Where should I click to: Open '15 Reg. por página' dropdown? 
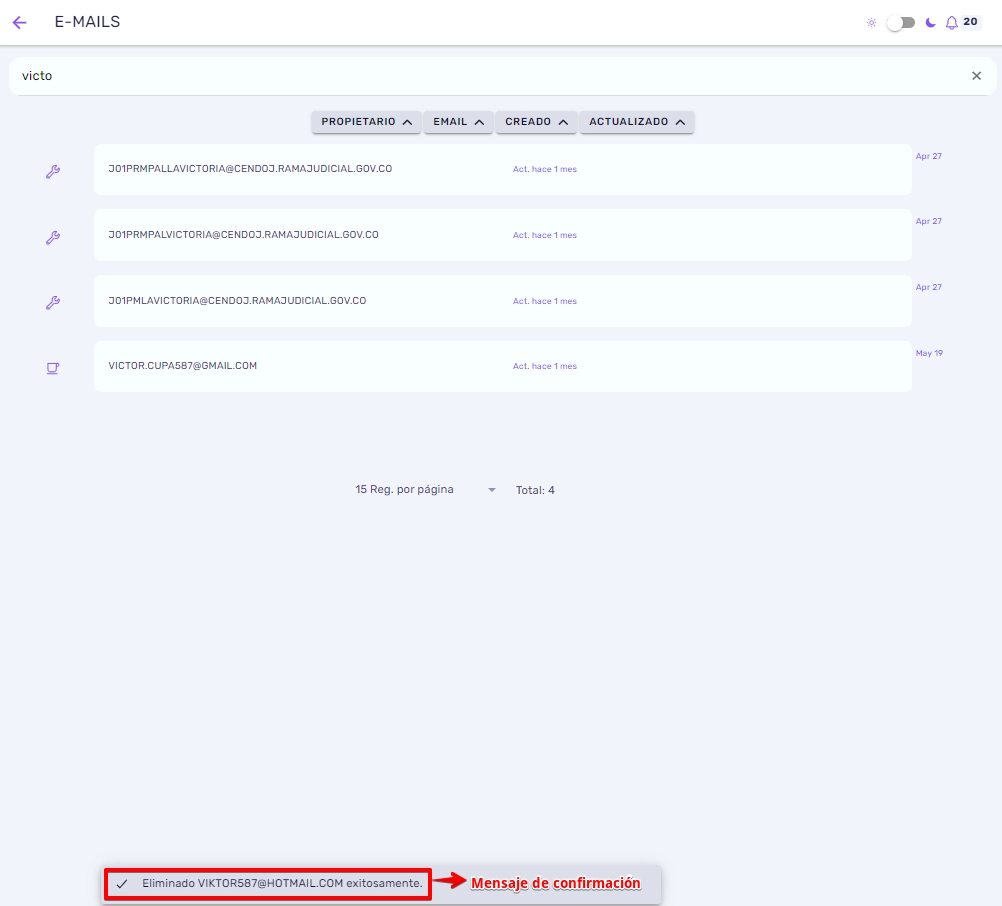pyautogui.click(x=426, y=489)
